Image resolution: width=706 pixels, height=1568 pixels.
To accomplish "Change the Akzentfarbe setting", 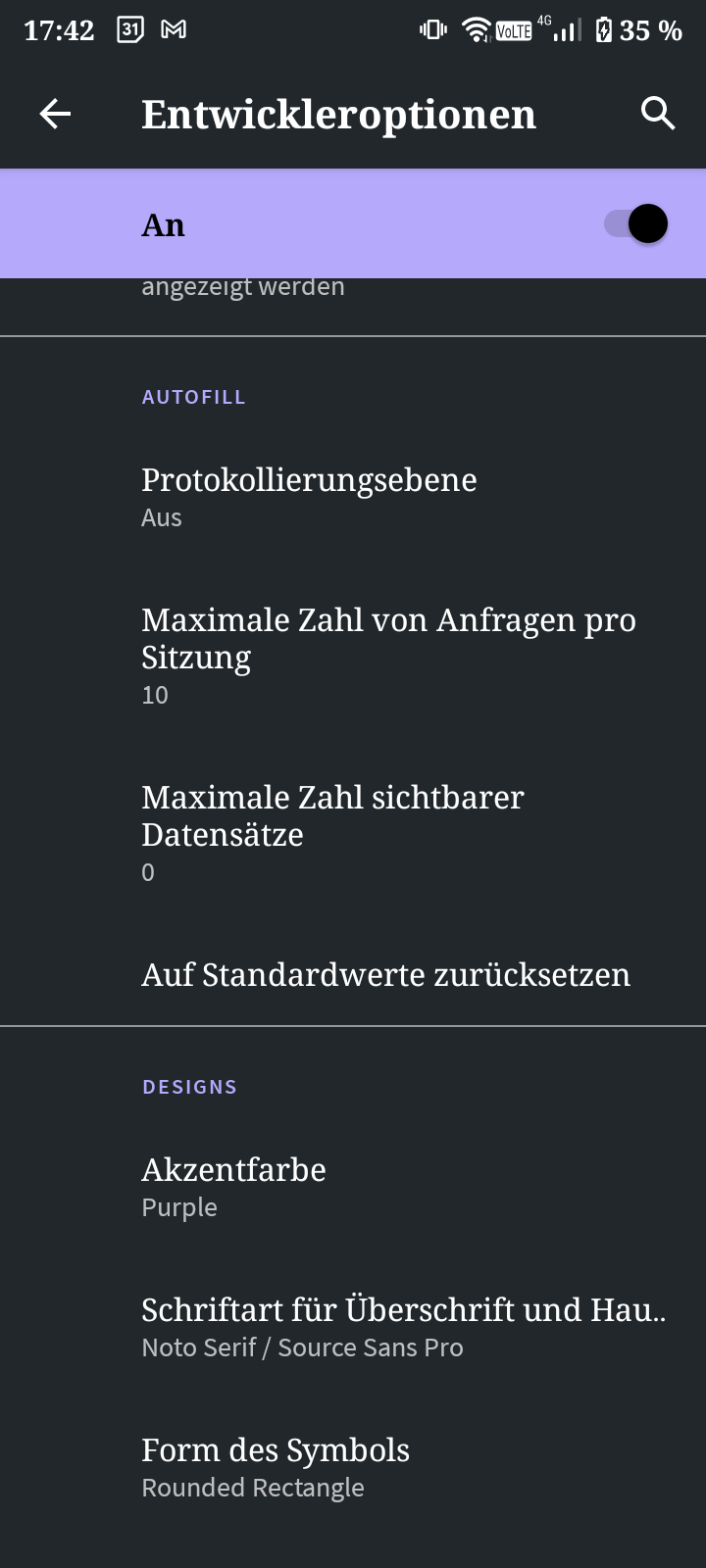I will 233,1187.
